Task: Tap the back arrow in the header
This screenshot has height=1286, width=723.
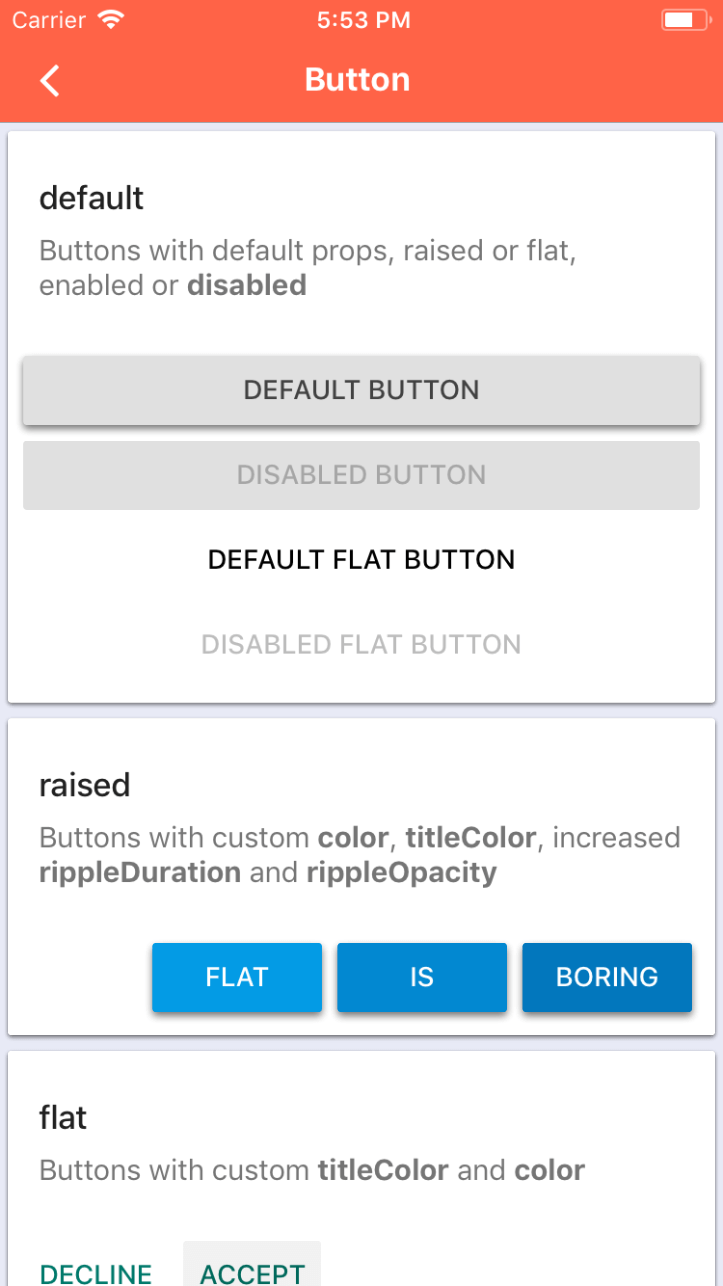Action: 50,80
